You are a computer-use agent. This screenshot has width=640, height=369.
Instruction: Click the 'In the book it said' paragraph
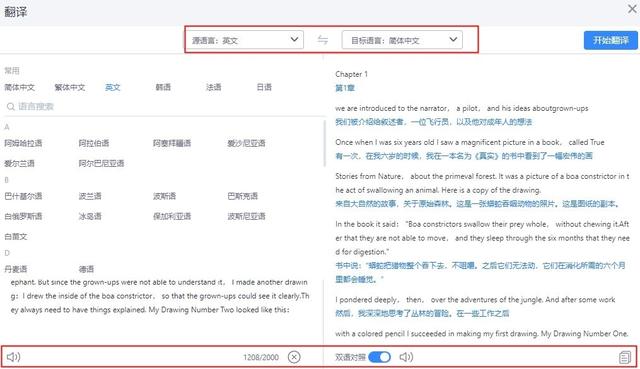482,238
